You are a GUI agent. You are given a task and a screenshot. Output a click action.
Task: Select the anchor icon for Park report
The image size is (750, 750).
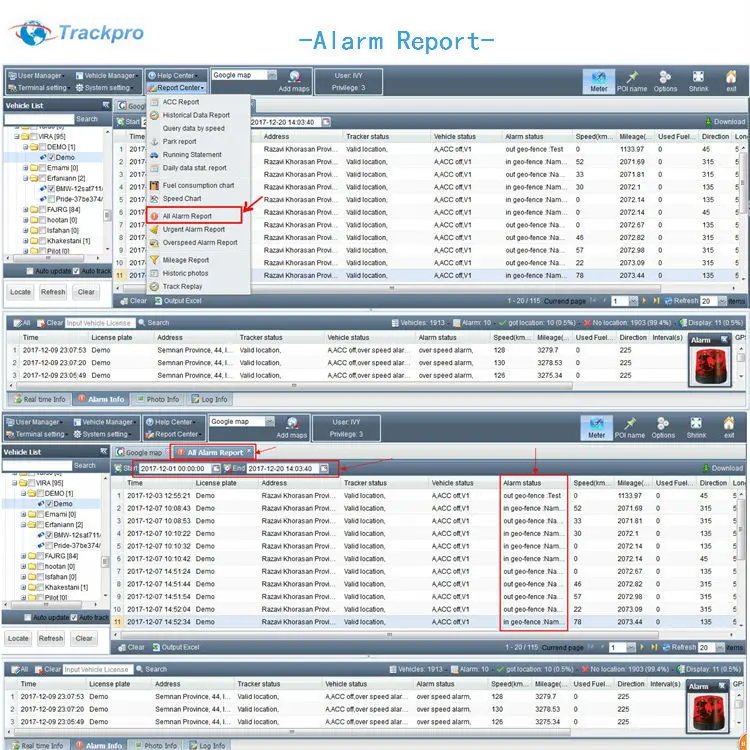coord(154,141)
